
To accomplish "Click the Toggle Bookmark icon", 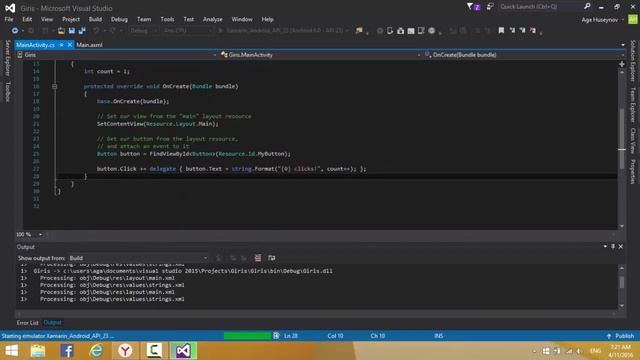I will [501, 30].
